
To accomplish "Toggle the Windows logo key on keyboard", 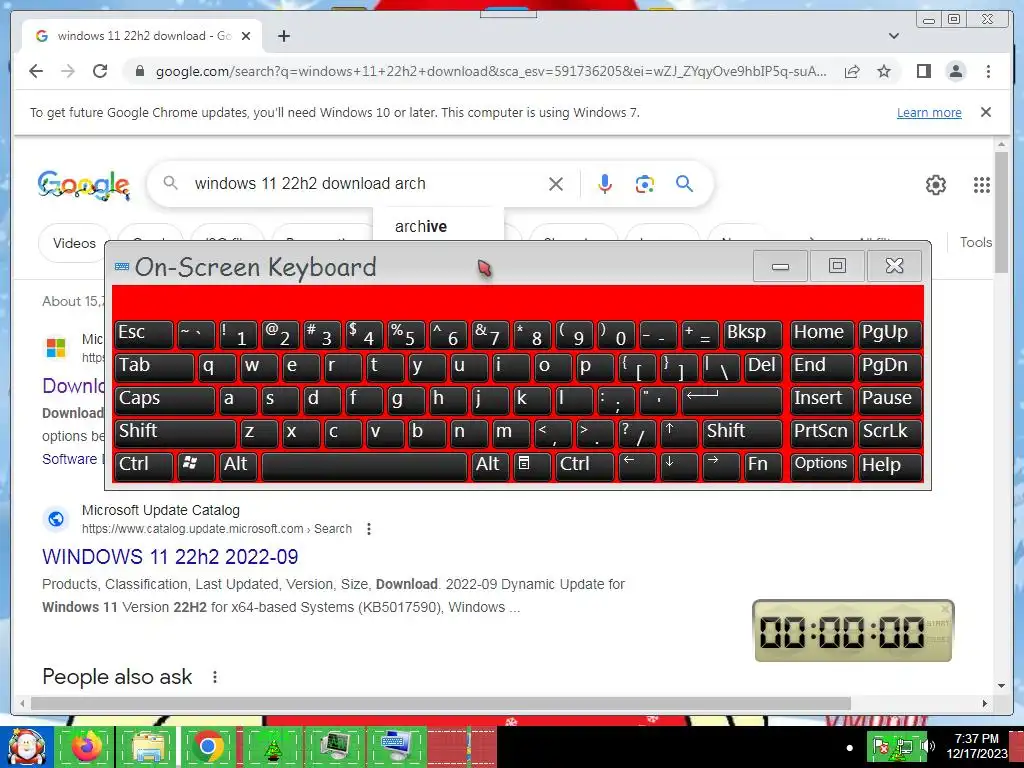I will (x=196, y=465).
